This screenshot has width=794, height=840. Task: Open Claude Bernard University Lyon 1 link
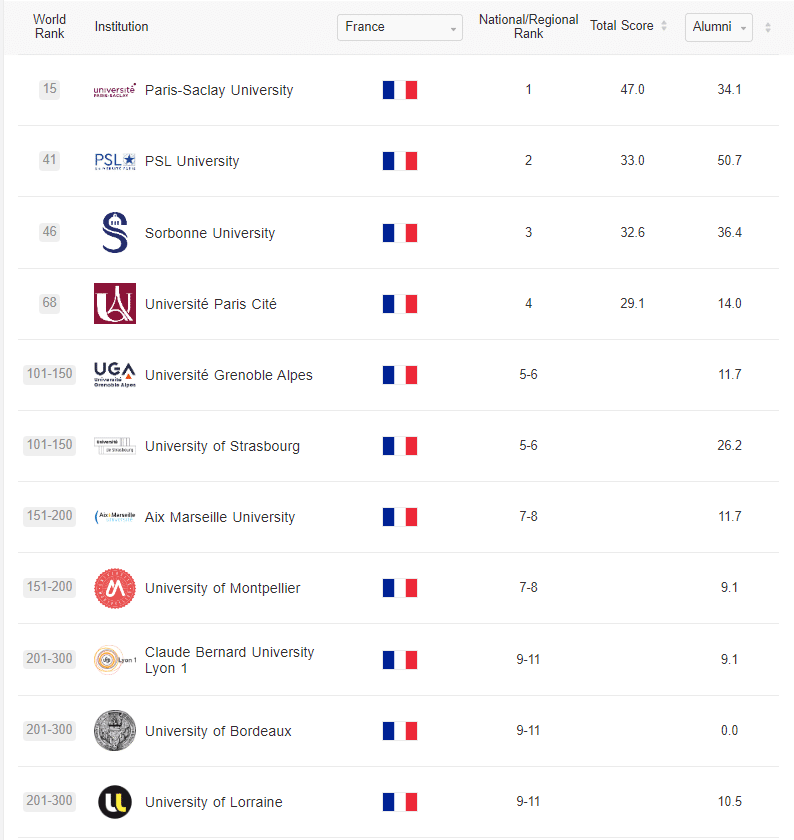tap(229, 660)
